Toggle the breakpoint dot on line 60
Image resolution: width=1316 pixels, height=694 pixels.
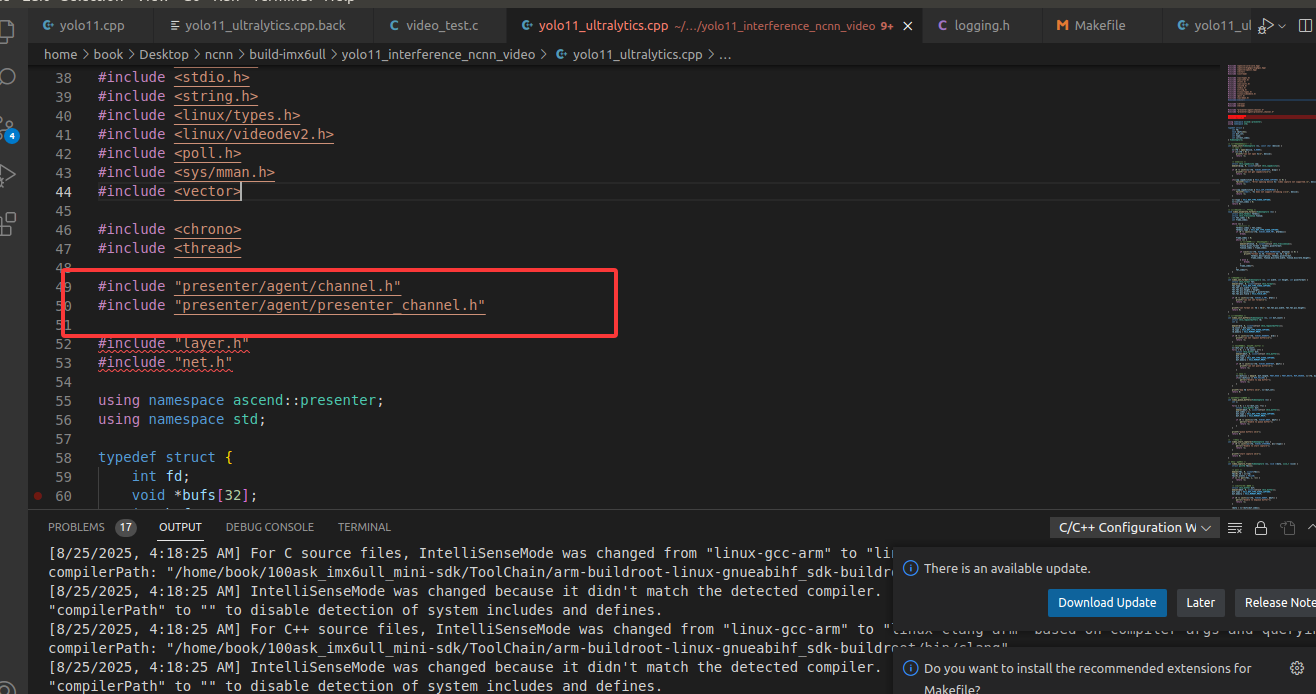38,496
